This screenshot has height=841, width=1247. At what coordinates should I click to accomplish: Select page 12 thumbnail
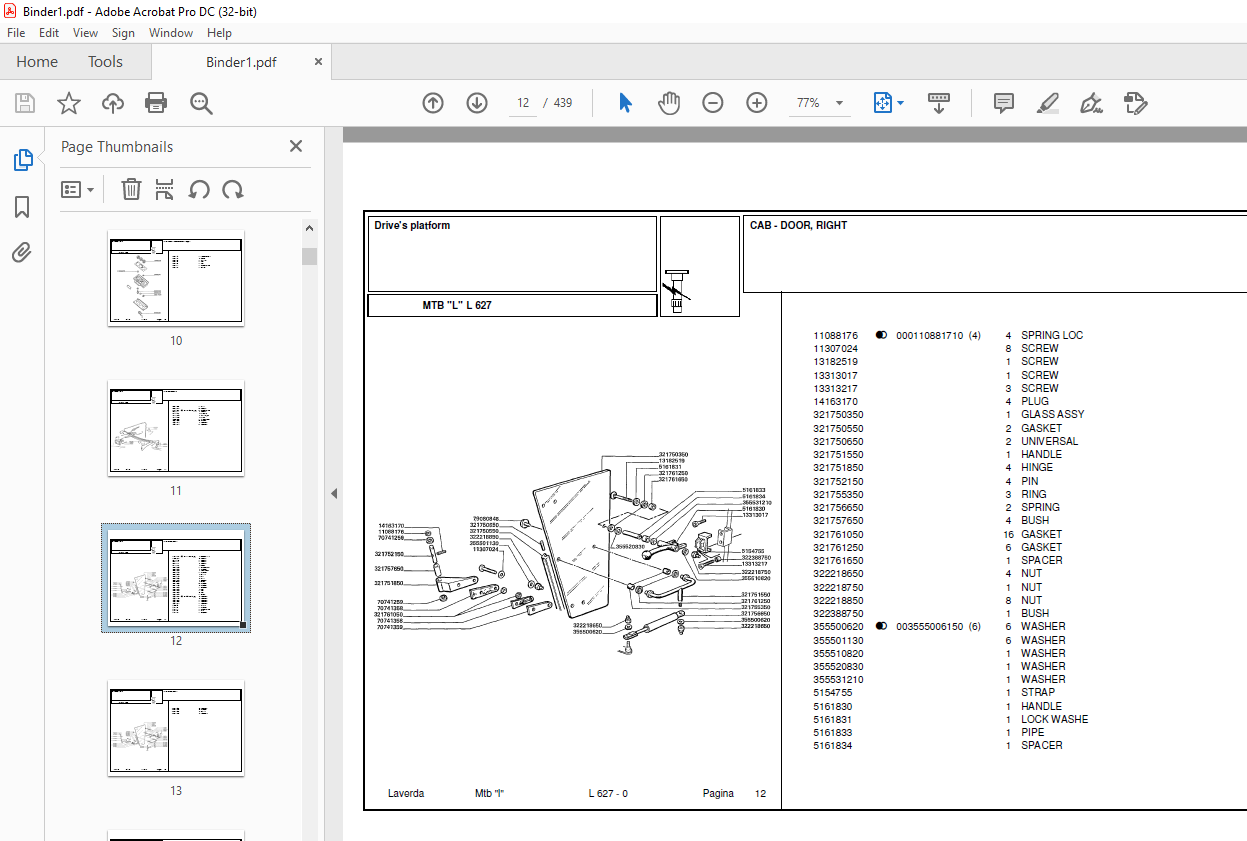[176, 578]
